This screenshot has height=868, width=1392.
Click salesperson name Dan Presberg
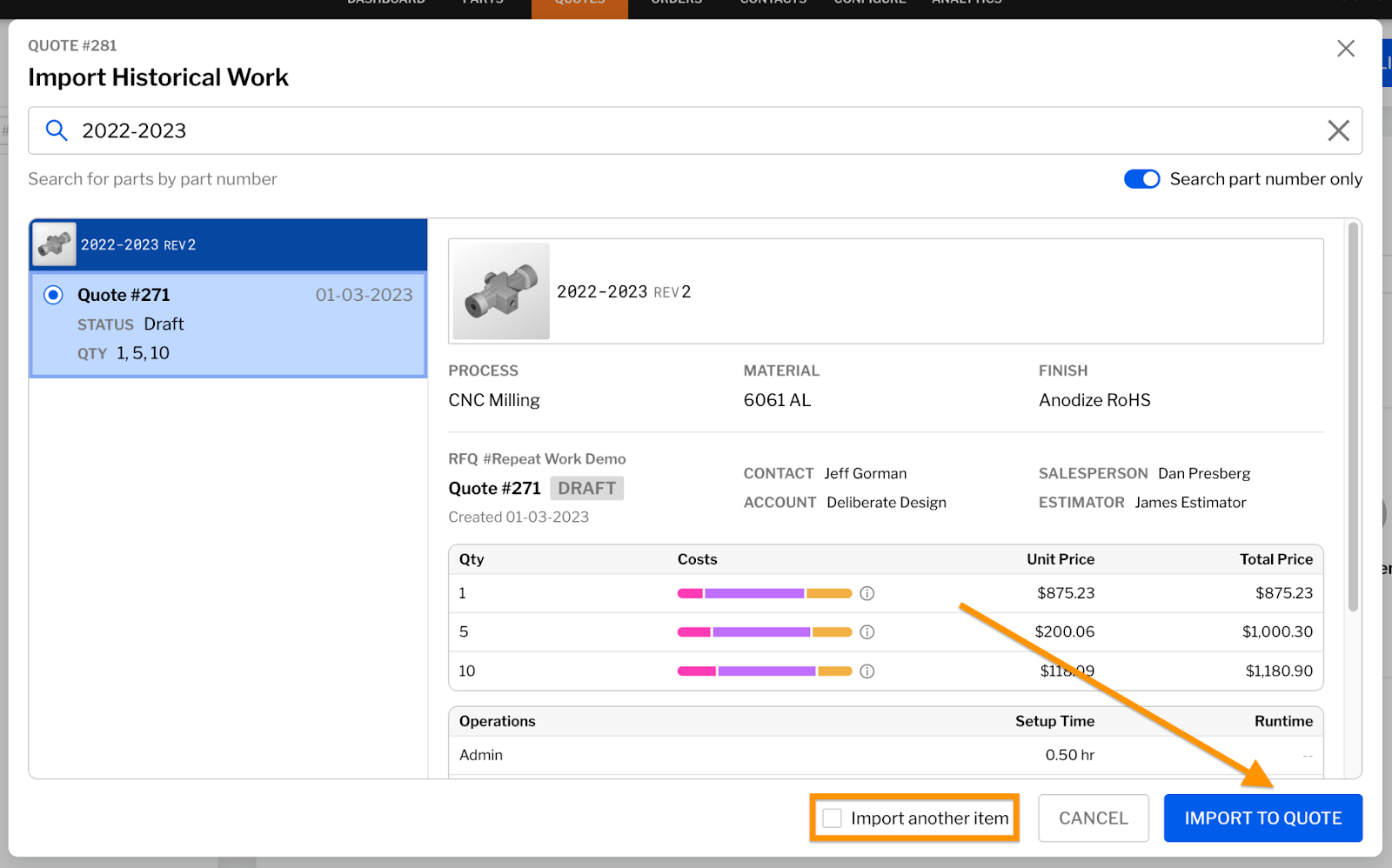pos(1204,473)
